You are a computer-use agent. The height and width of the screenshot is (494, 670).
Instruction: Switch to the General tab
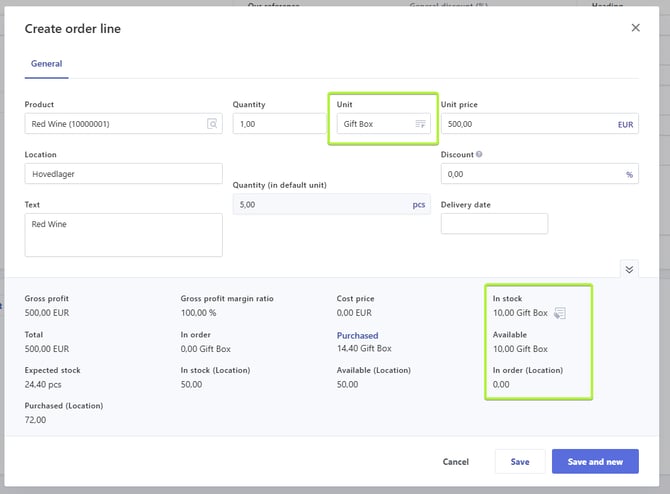pos(46,64)
